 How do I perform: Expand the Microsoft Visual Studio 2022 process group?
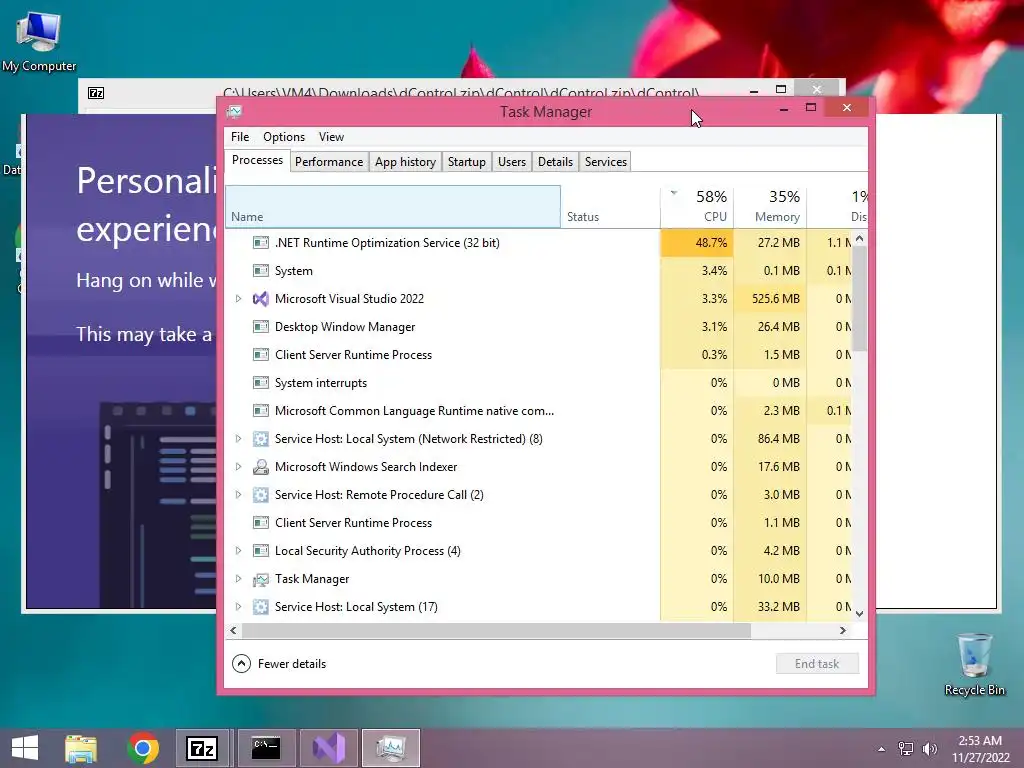(238, 299)
